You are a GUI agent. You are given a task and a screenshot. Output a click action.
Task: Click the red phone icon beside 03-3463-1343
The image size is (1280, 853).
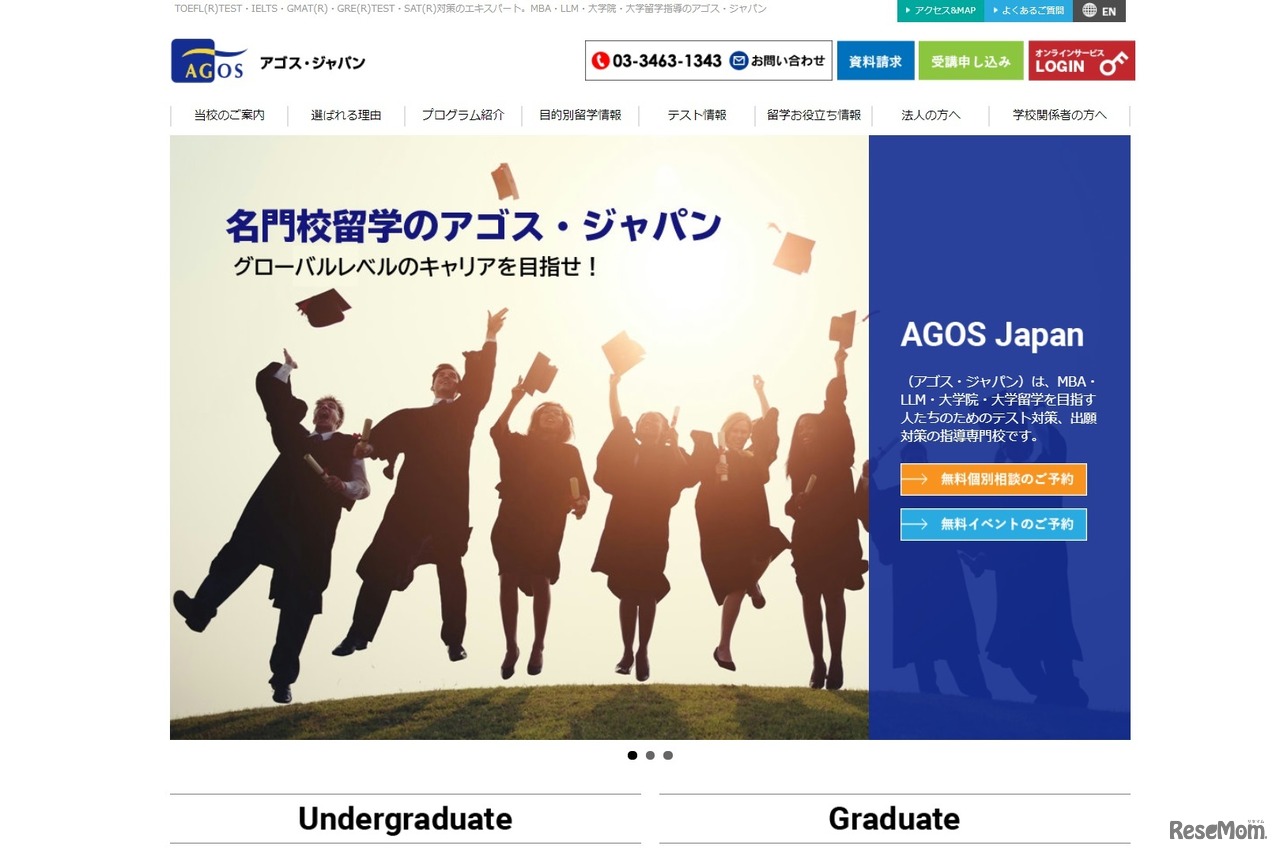pos(601,60)
